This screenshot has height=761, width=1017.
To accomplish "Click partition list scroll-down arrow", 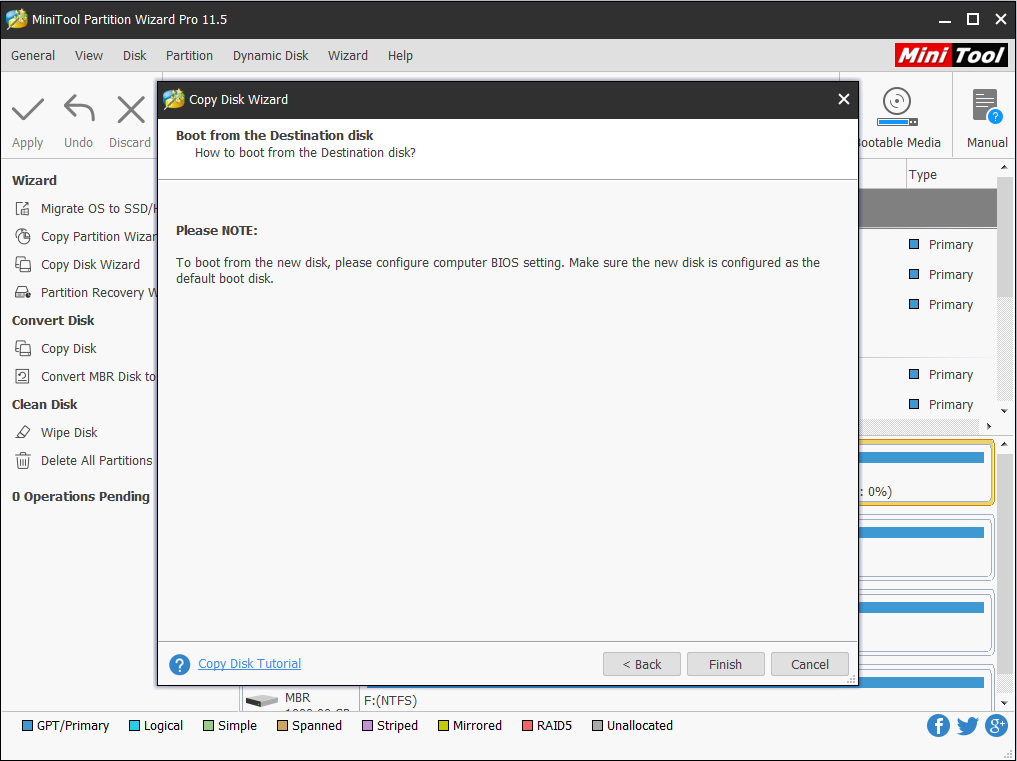I will (x=1004, y=411).
